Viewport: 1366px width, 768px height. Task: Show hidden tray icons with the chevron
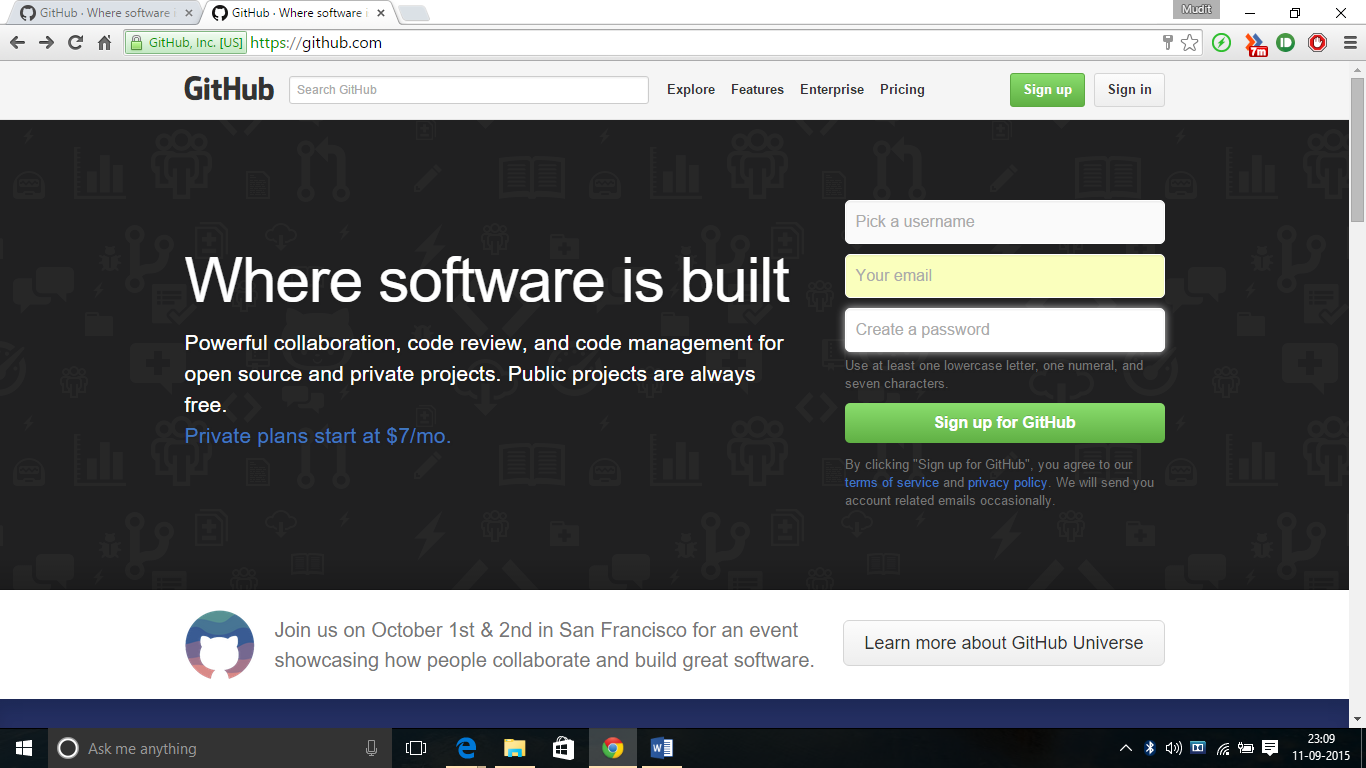tap(1126, 748)
